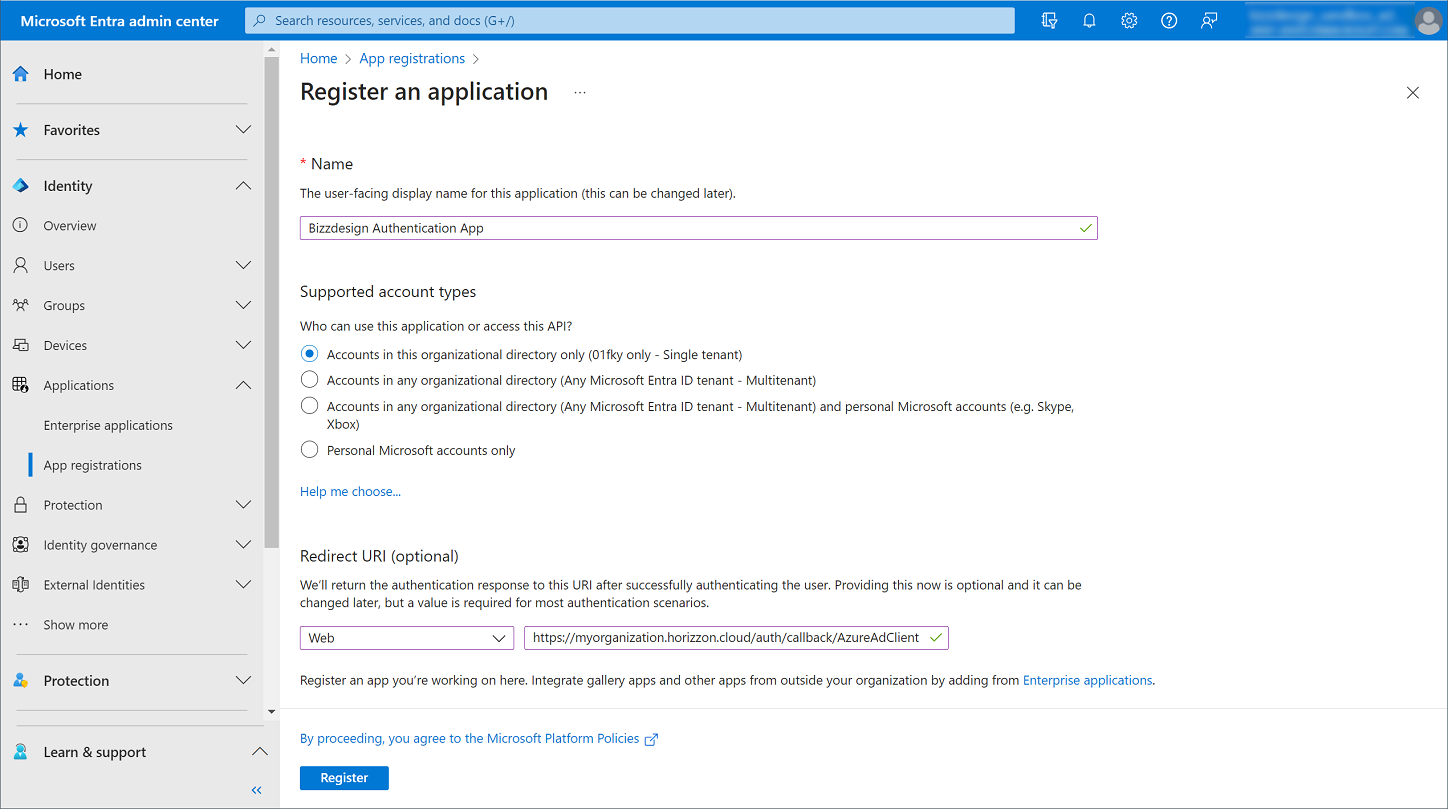
Task: Click the top search resources box
Action: coord(630,20)
